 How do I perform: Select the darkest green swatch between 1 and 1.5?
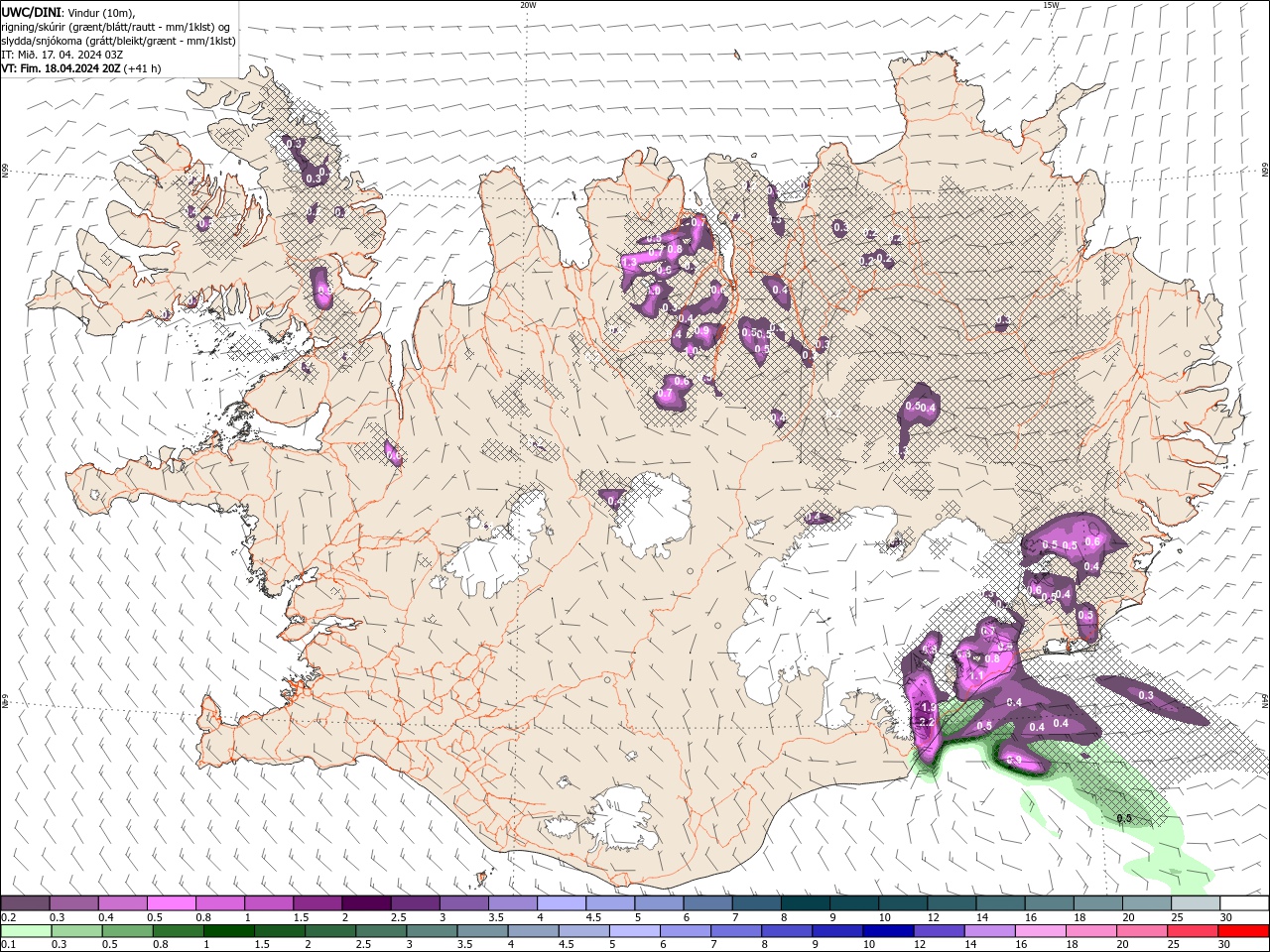click(228, 931)
